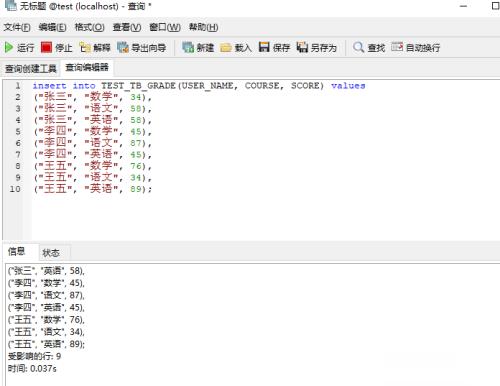Open the Edit (编辑) menu
500x386 pixels.
click(52, 27)
